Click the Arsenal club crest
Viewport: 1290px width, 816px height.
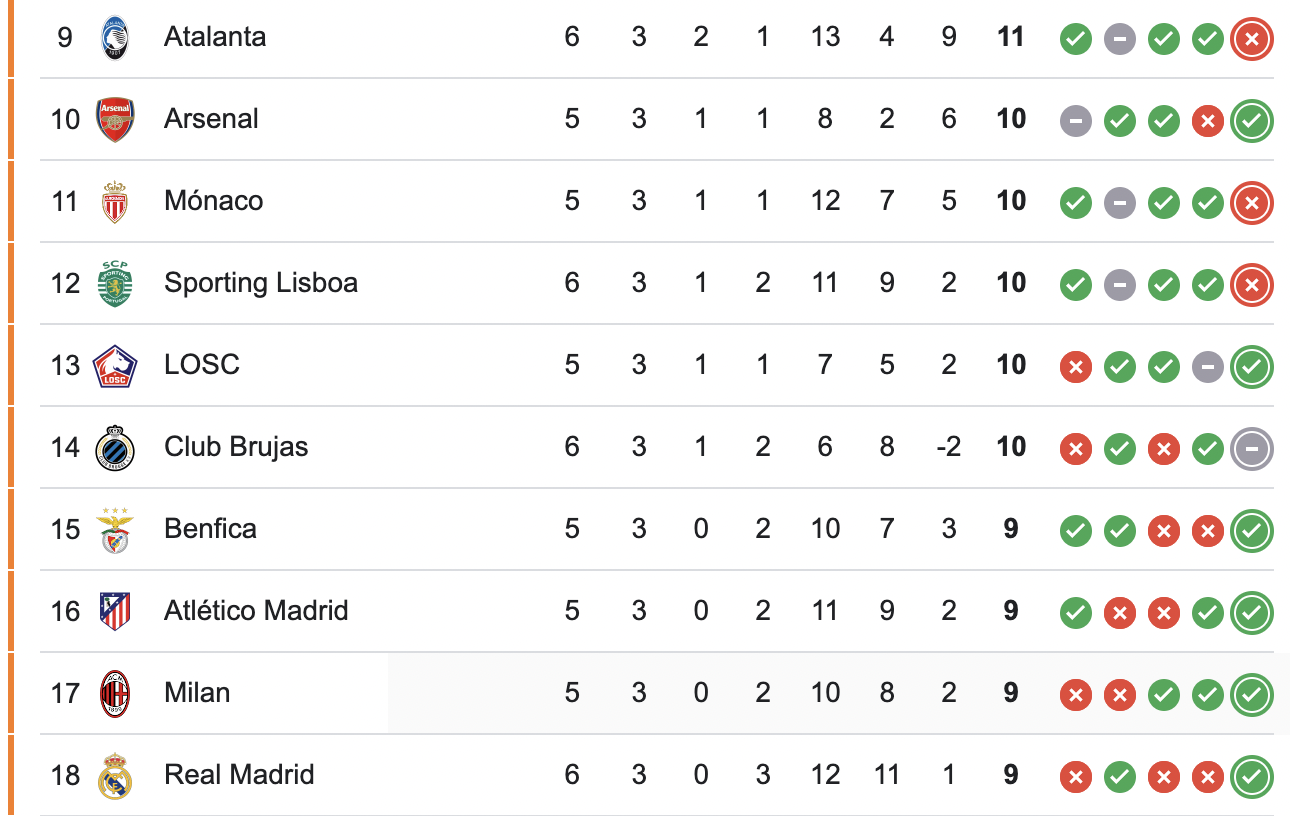point(115,120)
